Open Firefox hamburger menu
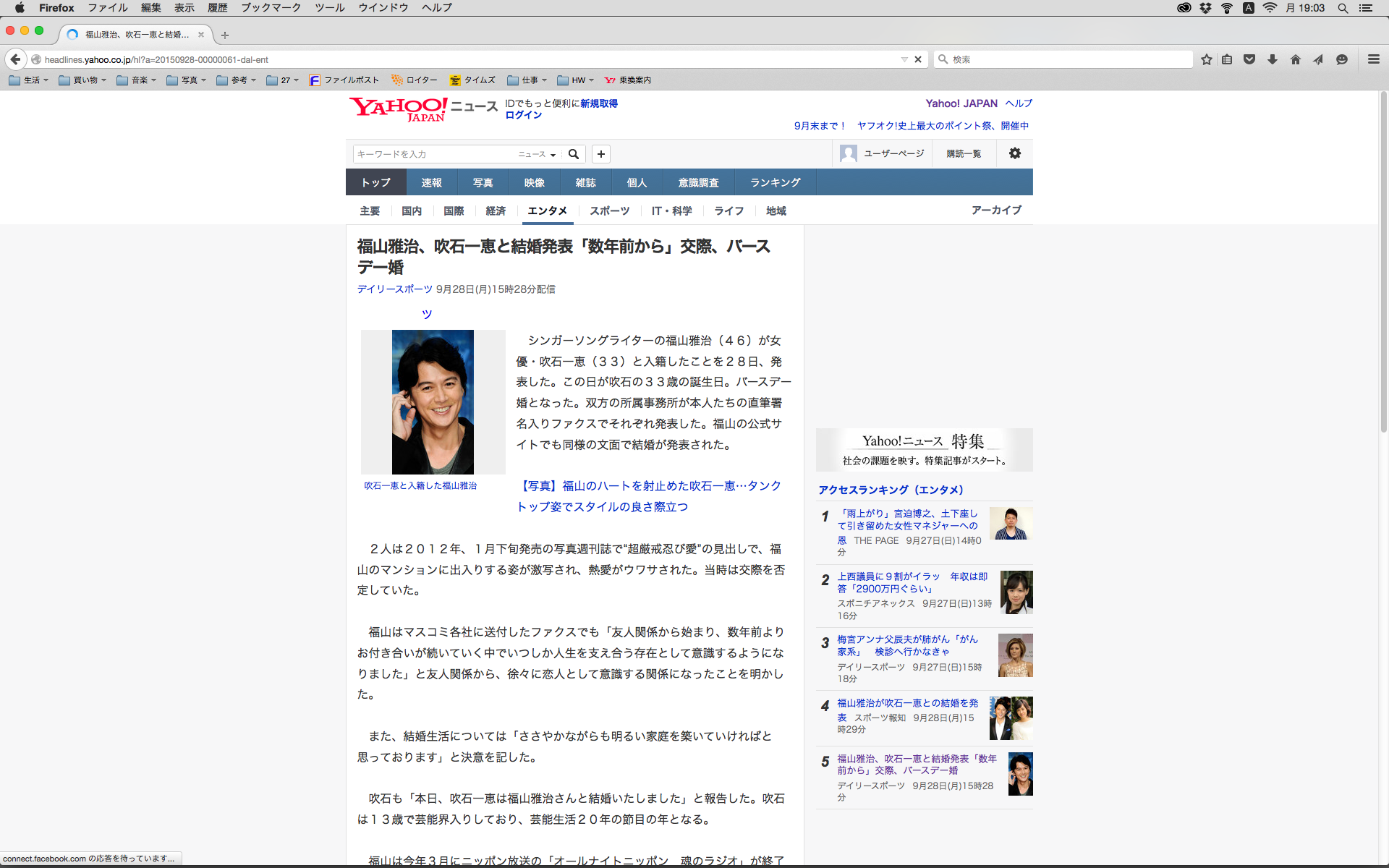1389x868 pixels. (x=1373, y=59)
